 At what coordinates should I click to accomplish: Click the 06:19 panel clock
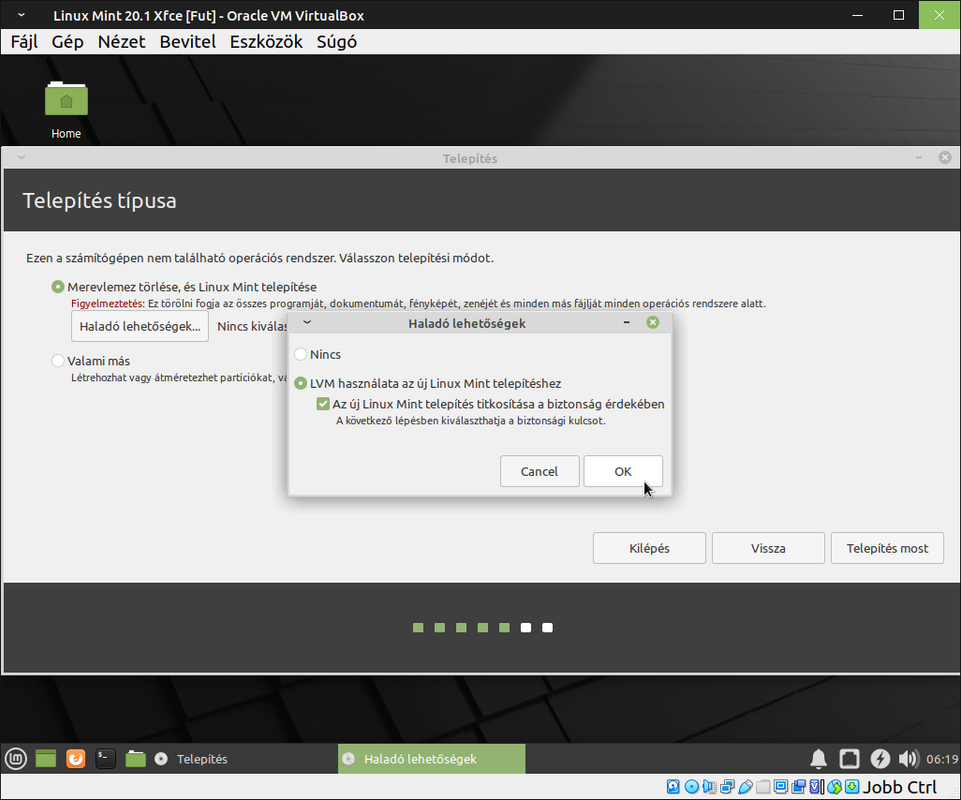pos(942,759)
